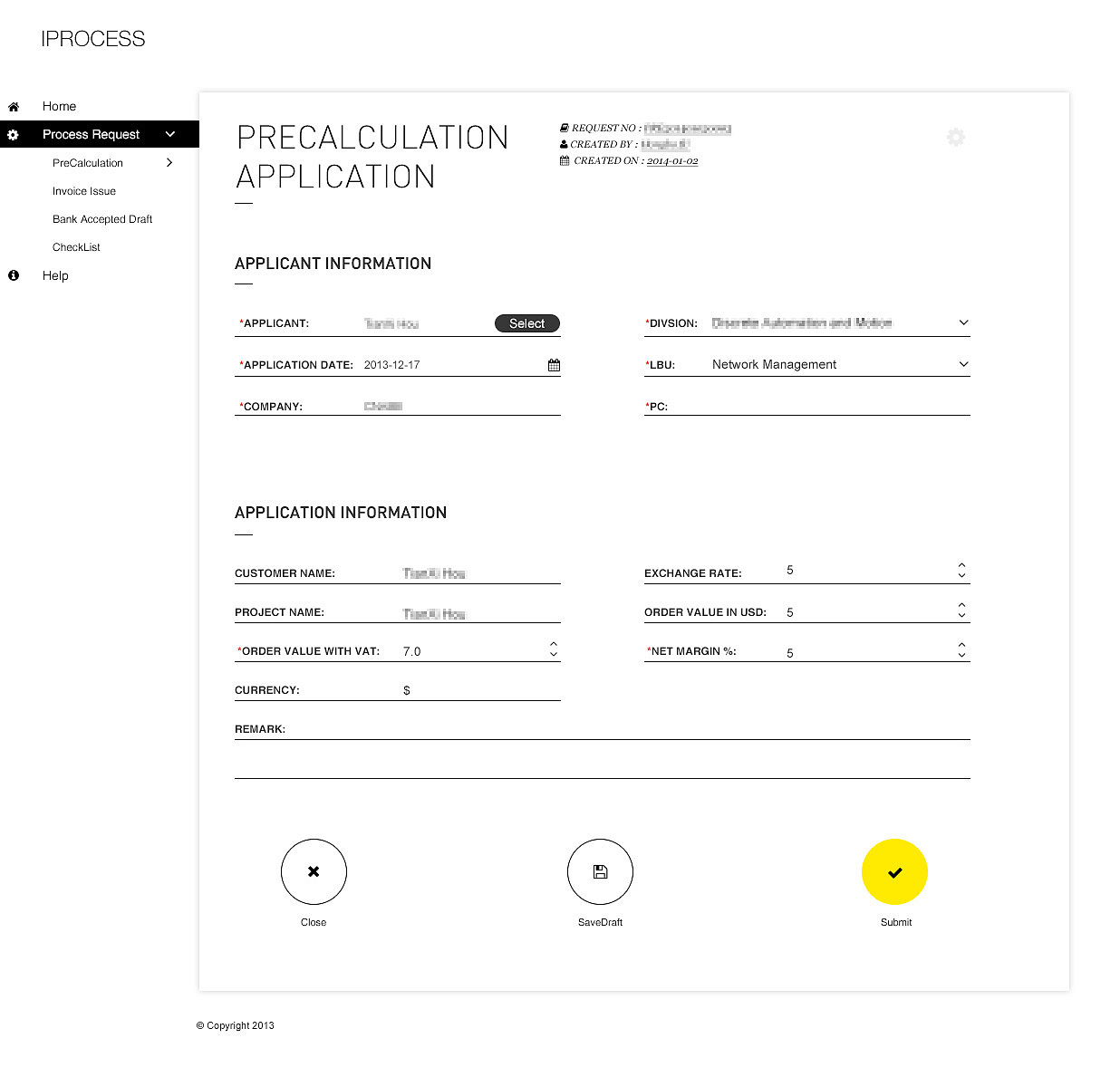Increase the Net Margin % value
1120x1067 pixels.
click(x=961, y=644)
